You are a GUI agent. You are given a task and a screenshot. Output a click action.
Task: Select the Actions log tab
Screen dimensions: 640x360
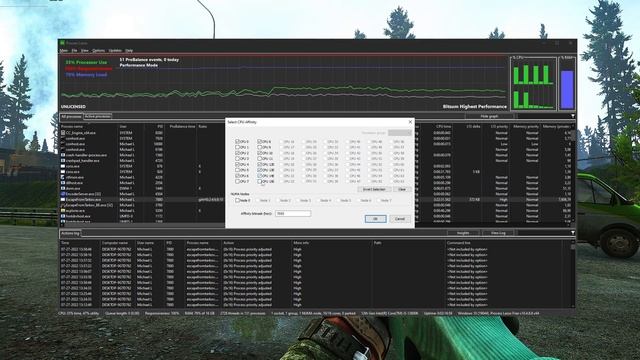[70, 233]
